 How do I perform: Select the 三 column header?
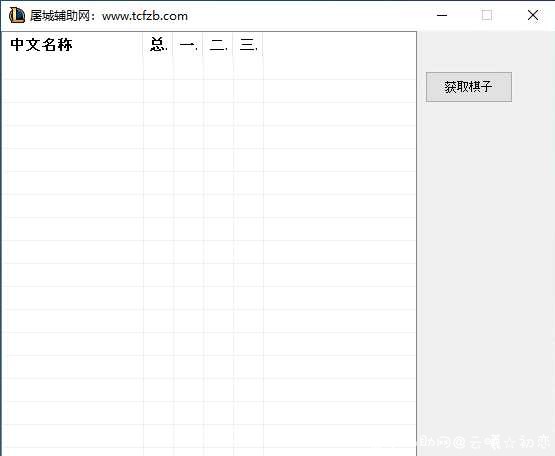(x=248, y=44)
